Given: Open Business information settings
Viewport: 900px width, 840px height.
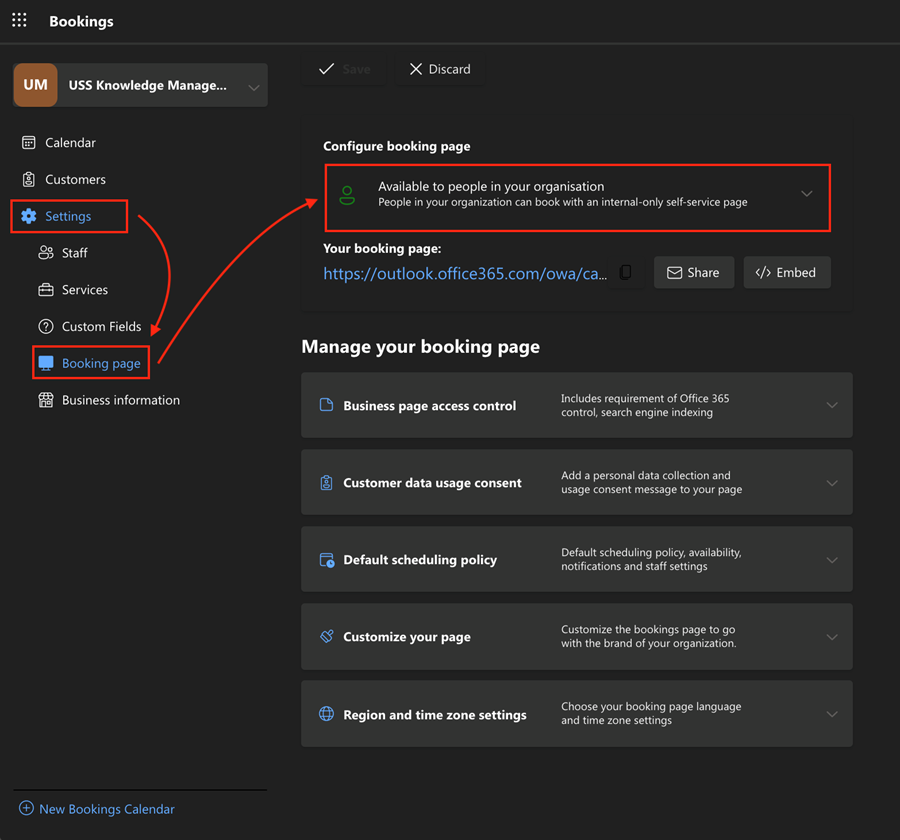Looking at the screenshot, I should tap(121, 400).
